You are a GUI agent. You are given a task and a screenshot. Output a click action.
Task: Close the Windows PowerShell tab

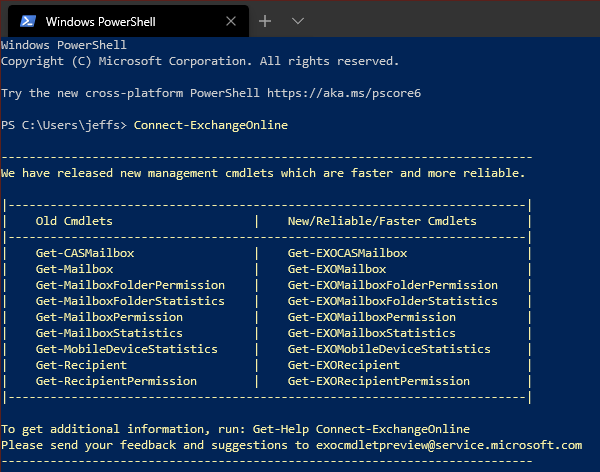231,21
